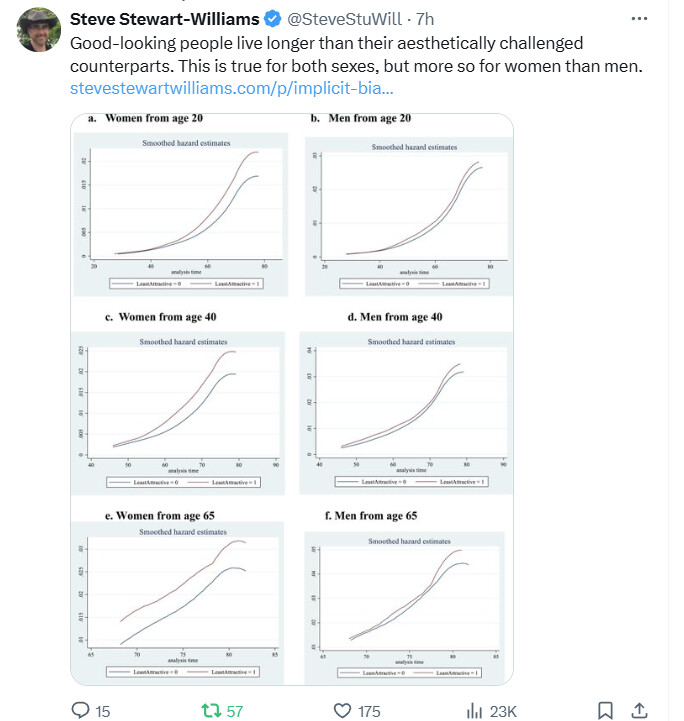The height and width of the screenshot is (721, 684).
Task: Click the blue verified checkmark badge
Action: pyautogui.click(x=272, y=19)
